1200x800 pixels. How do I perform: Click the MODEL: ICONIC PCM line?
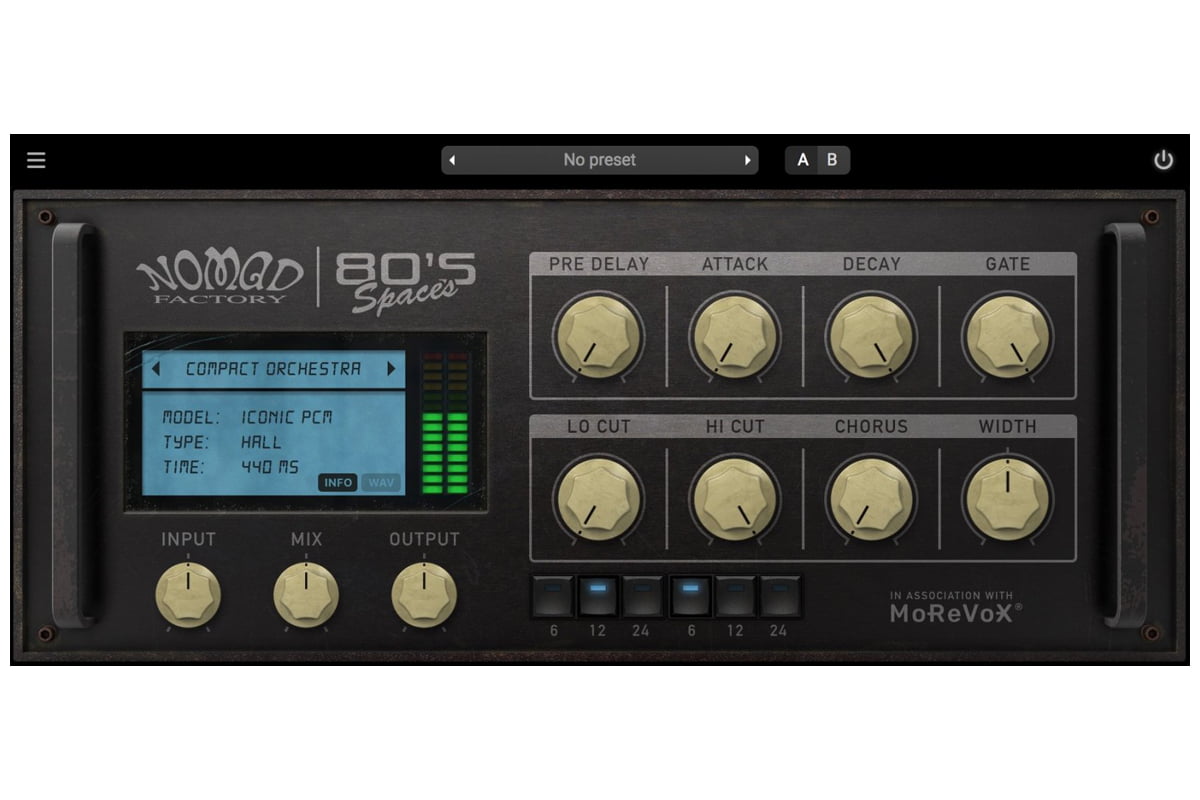(247, 418)
